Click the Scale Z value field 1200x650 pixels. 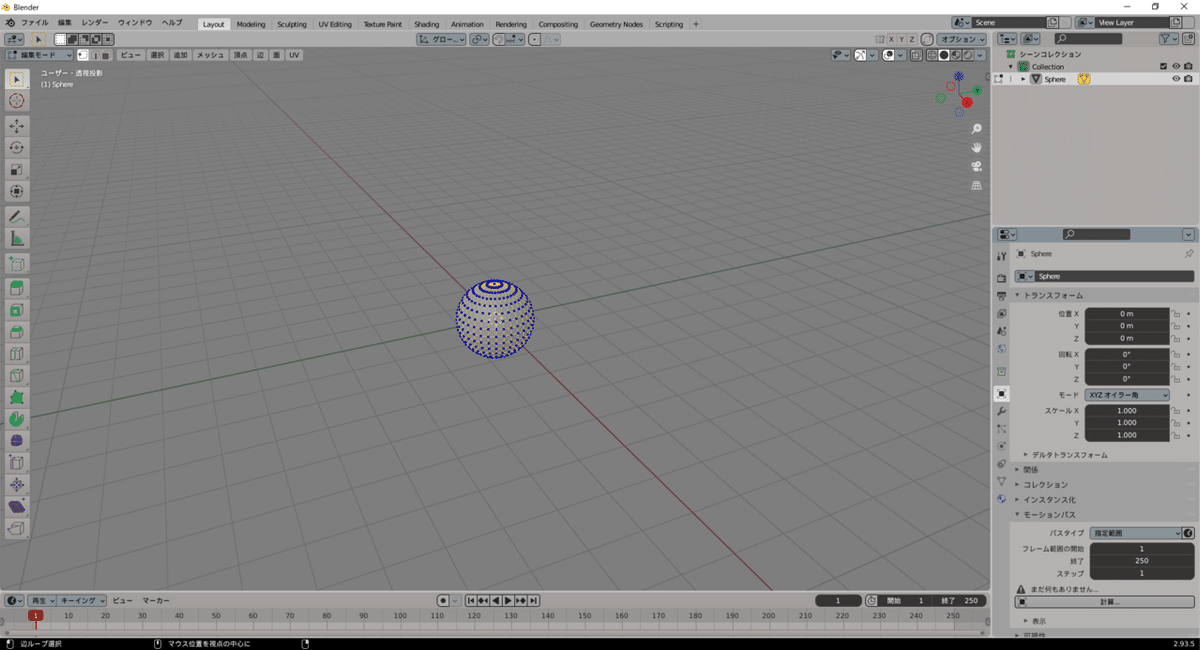[x=1127, y=436]
